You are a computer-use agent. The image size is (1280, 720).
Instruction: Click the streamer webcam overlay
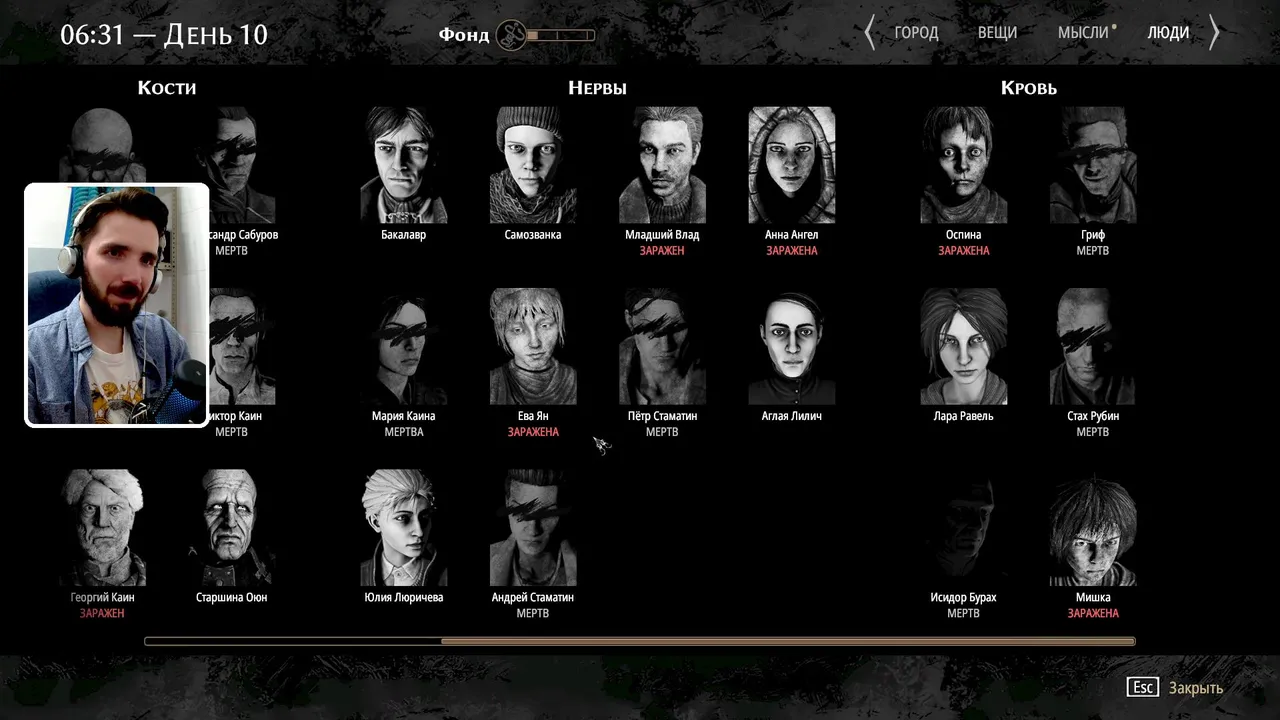[117, 305]
